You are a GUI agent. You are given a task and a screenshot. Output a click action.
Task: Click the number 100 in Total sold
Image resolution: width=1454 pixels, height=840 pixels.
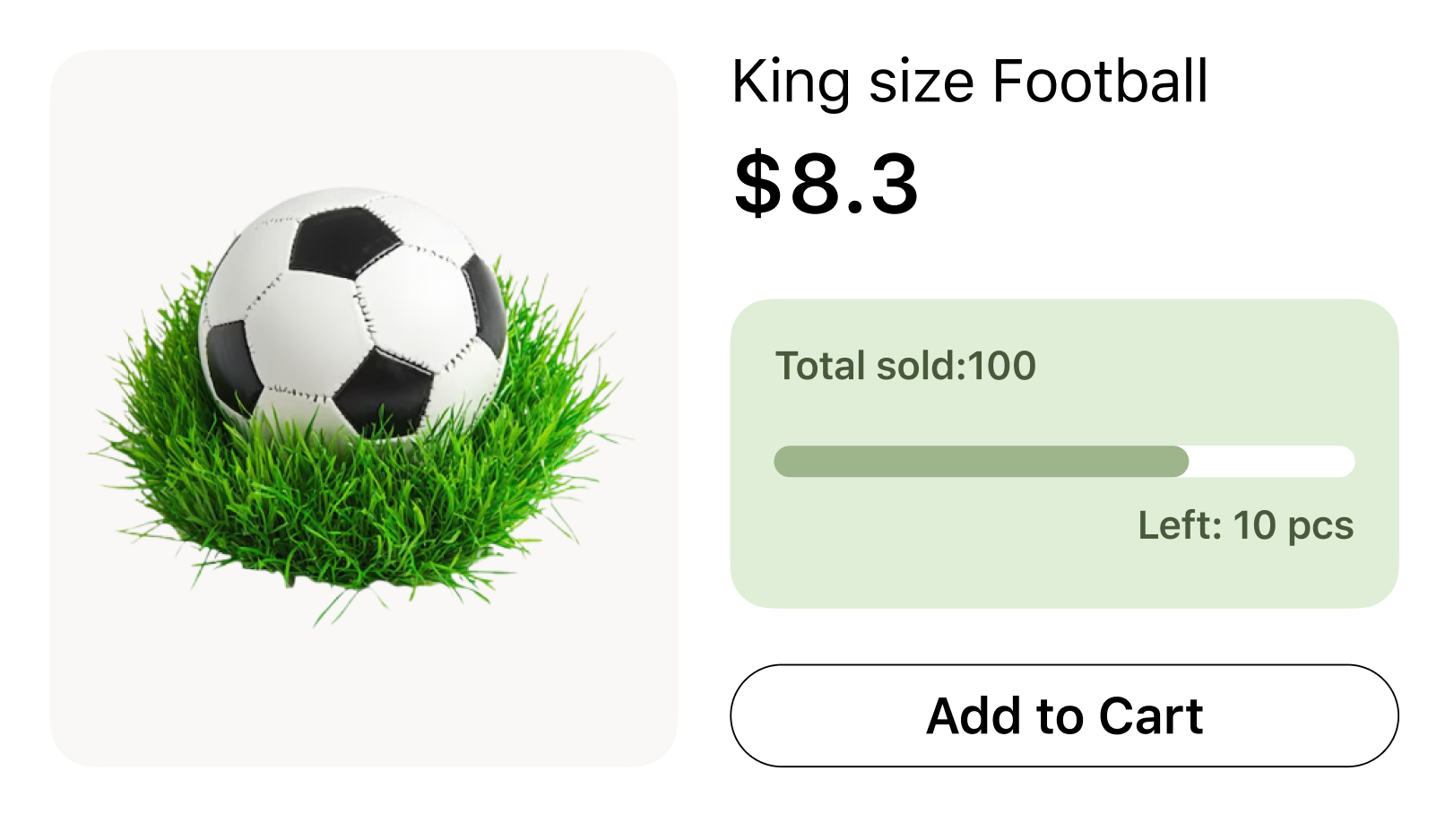coord(1002,366)
